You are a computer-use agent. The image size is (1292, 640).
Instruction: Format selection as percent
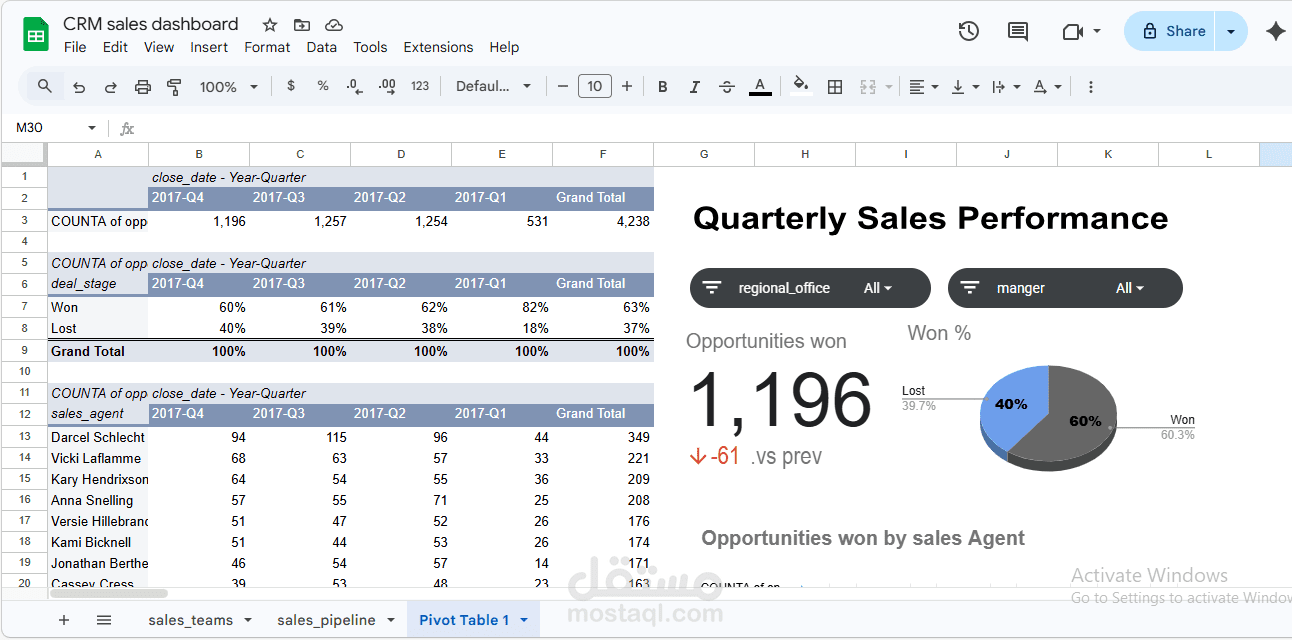coord(322,86)
